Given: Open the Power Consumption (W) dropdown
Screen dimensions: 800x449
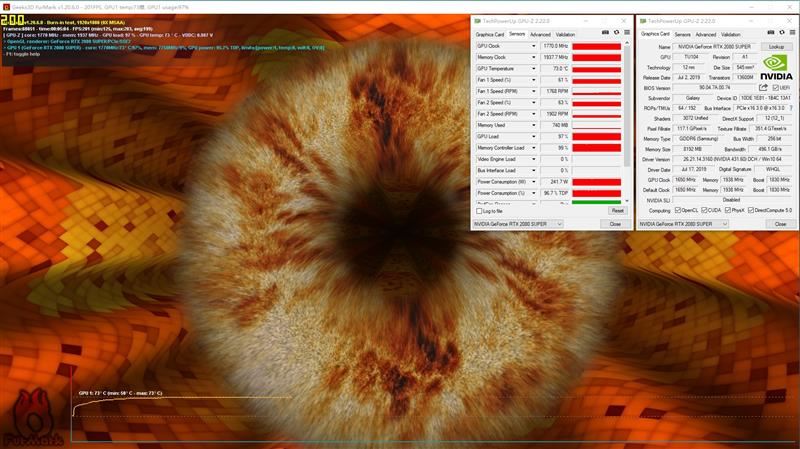Looking at the screenshot, I should (534, 182).
